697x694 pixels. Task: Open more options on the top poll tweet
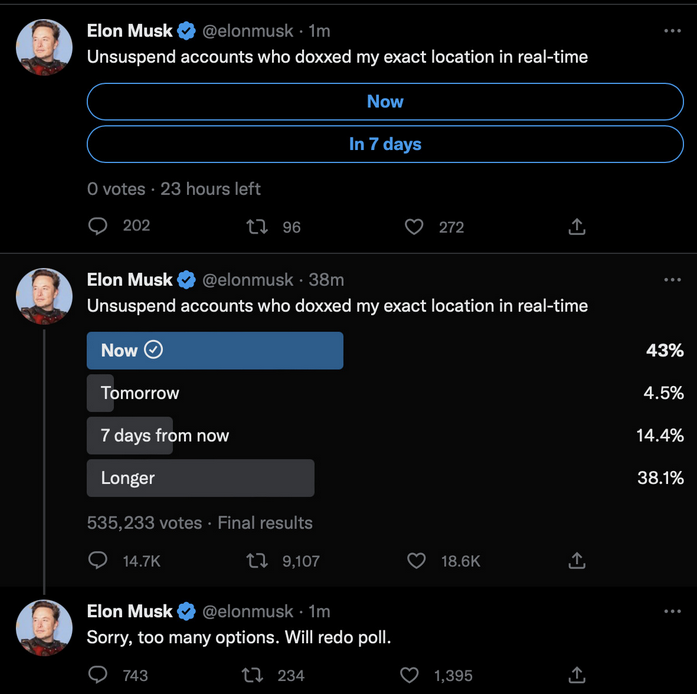(672, 31)
